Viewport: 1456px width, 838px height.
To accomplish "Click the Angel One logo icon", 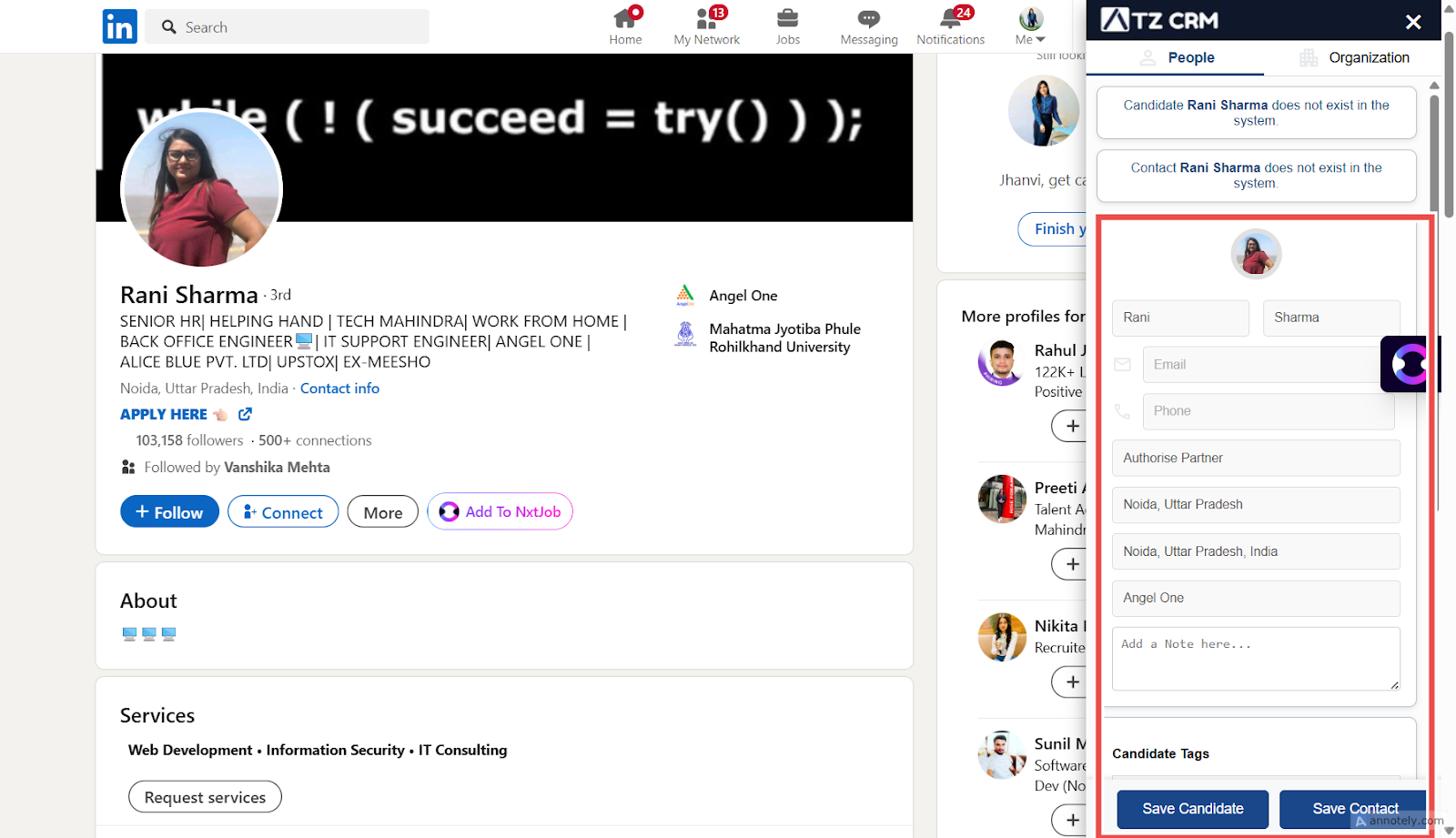I will [685, 295].
